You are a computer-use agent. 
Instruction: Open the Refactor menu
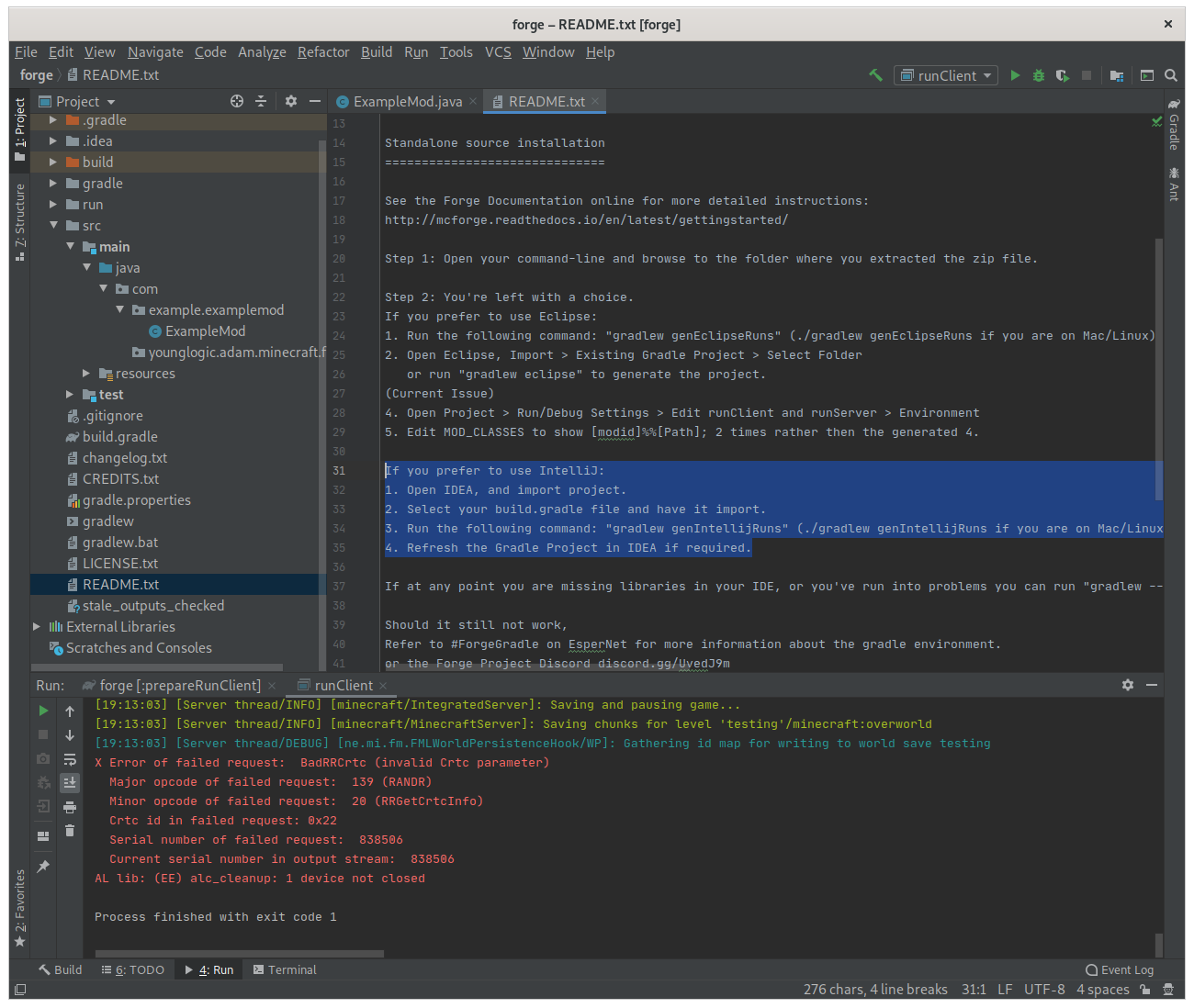pos(323,52)
